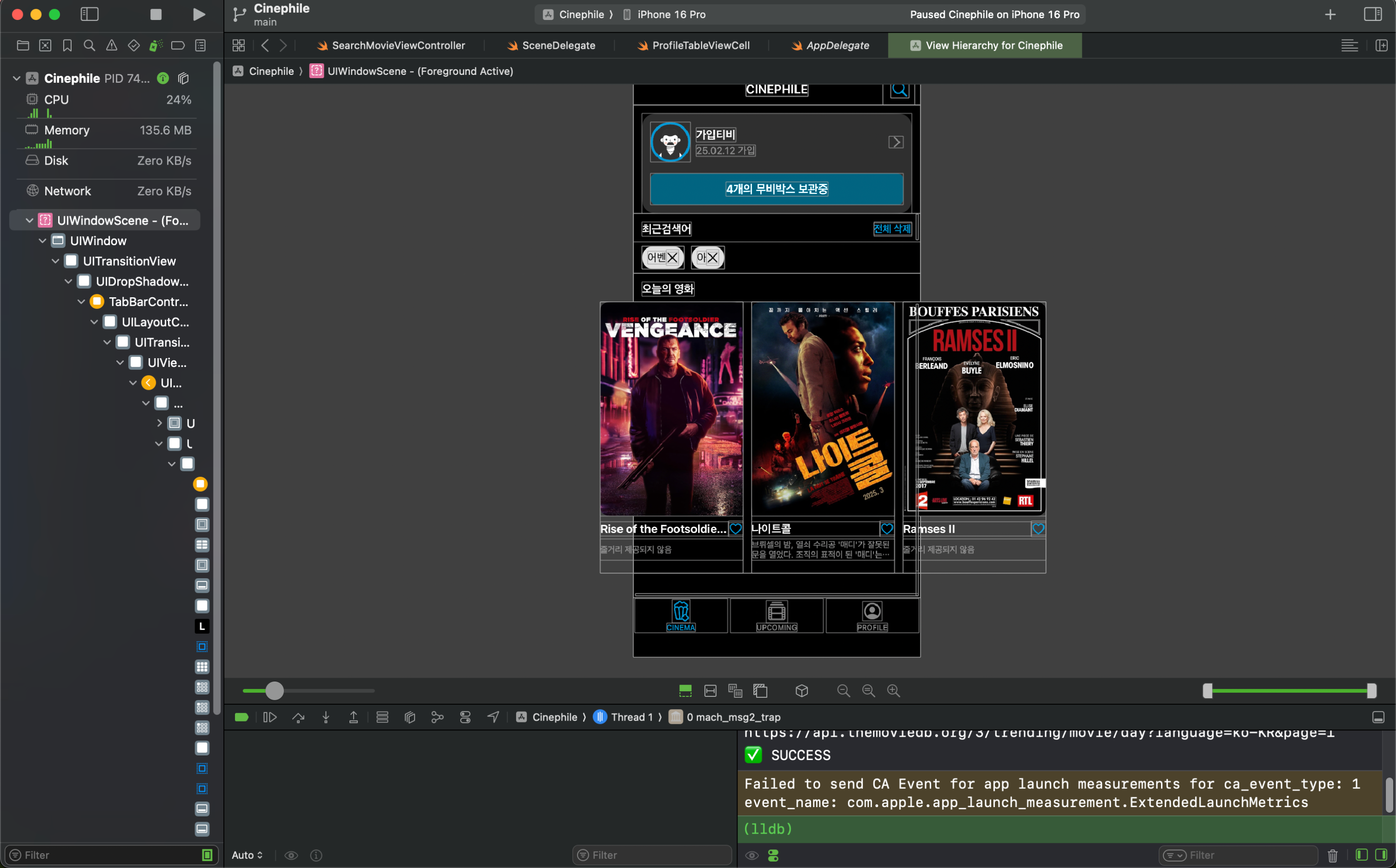This screenshot has height=868, width=1396.
Task: Click the zoom in magnifier icon
Action: tap(893, 691)
